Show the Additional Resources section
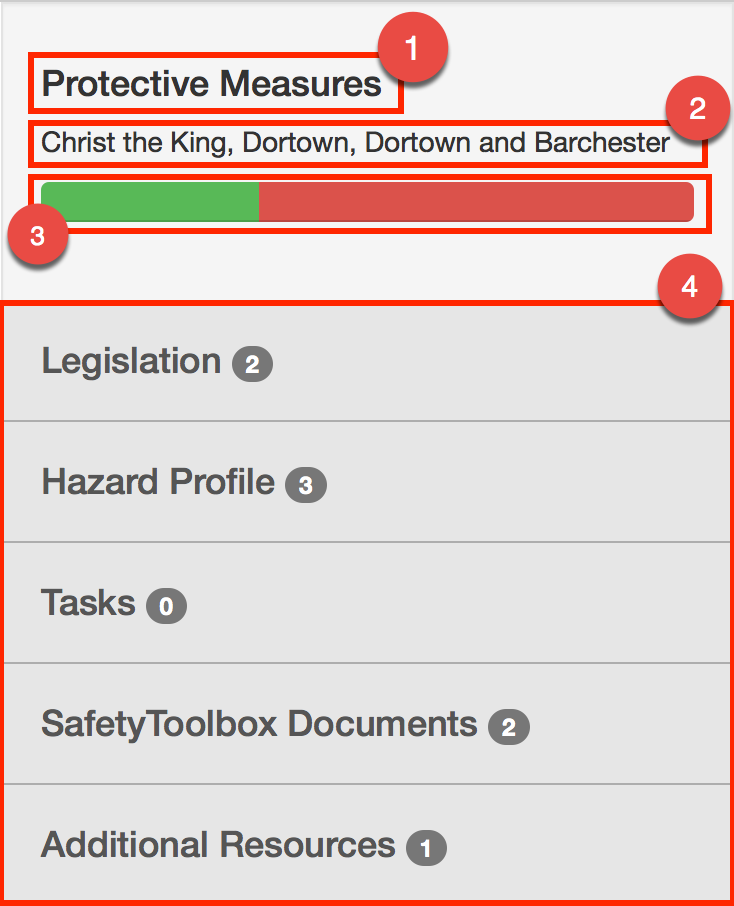Image resolution: width=734 pixels, height=906 pixels. 217,845
